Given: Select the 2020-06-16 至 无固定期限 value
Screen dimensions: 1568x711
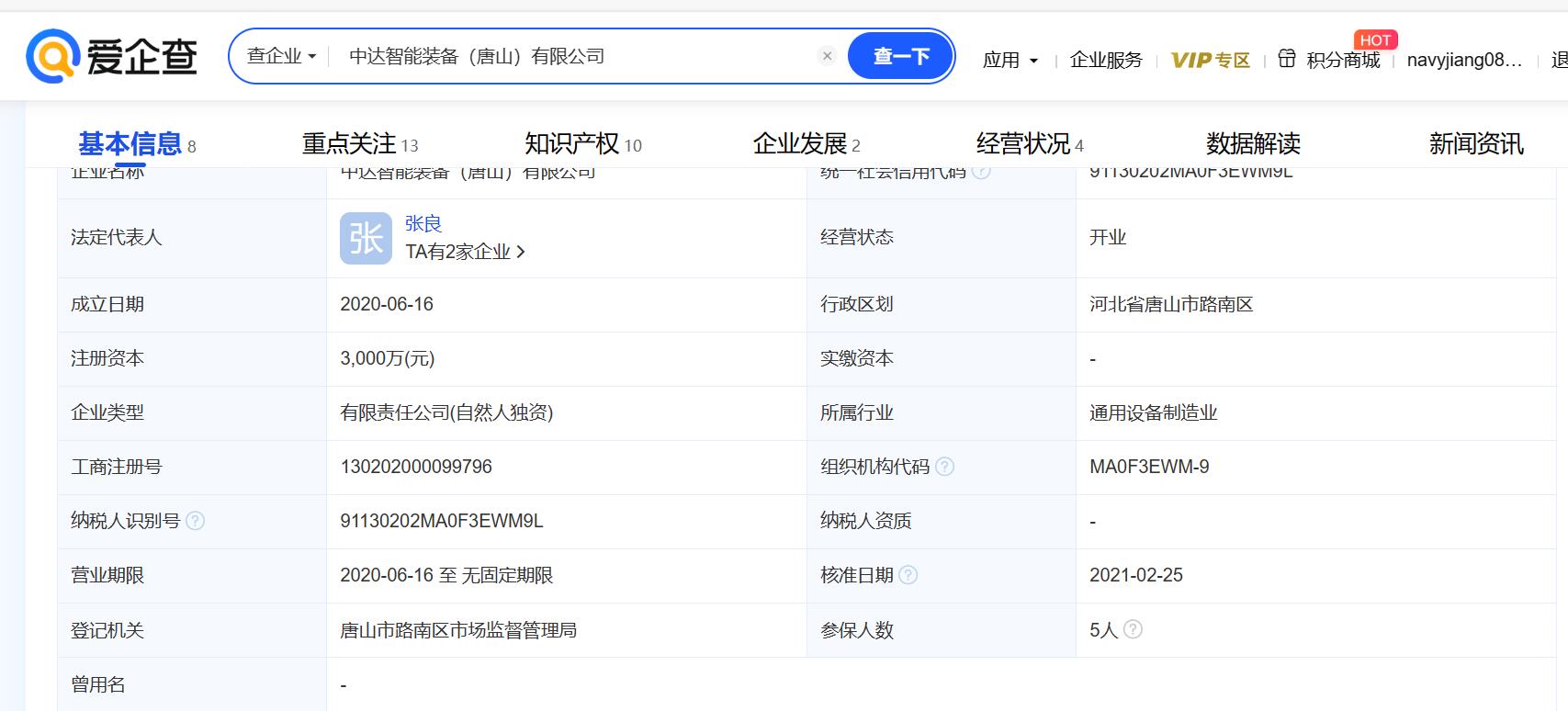Looking at the screenshot, I should click(446, 575).
